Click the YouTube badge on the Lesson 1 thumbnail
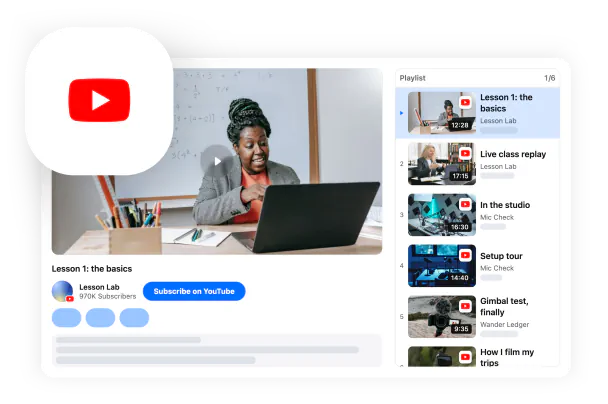This screenshot has width=608, height=404. coord(465,102)
